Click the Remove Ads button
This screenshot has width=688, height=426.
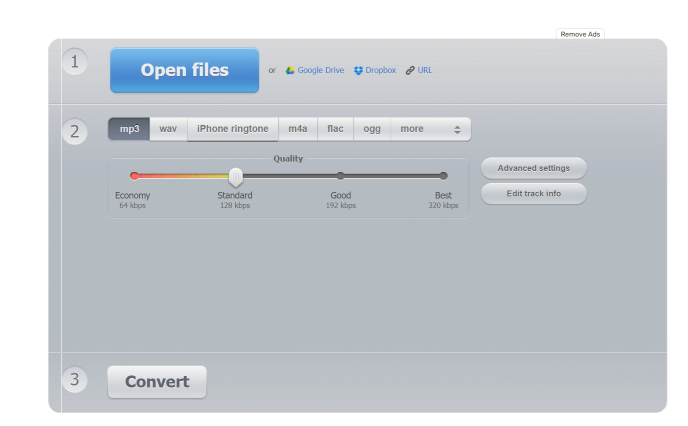(580, 34)
